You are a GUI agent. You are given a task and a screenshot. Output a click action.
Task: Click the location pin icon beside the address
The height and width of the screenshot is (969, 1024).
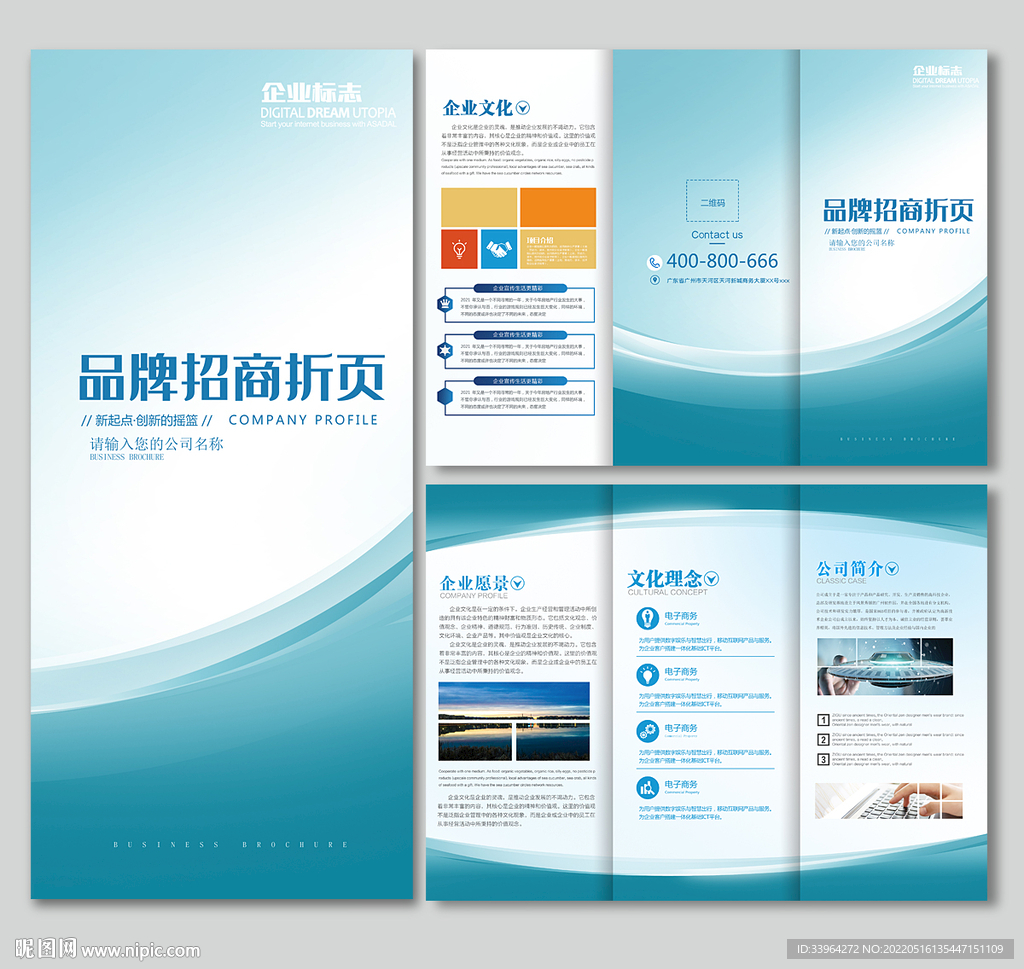coord(654,280)
